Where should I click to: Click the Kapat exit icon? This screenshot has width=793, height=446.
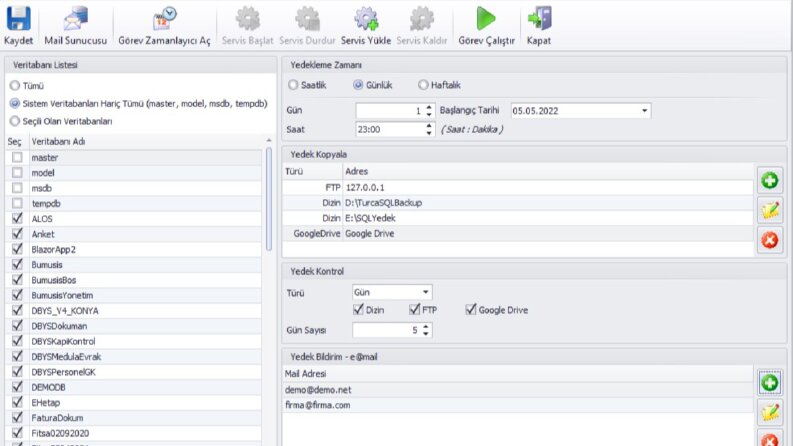tap(539, 18)
